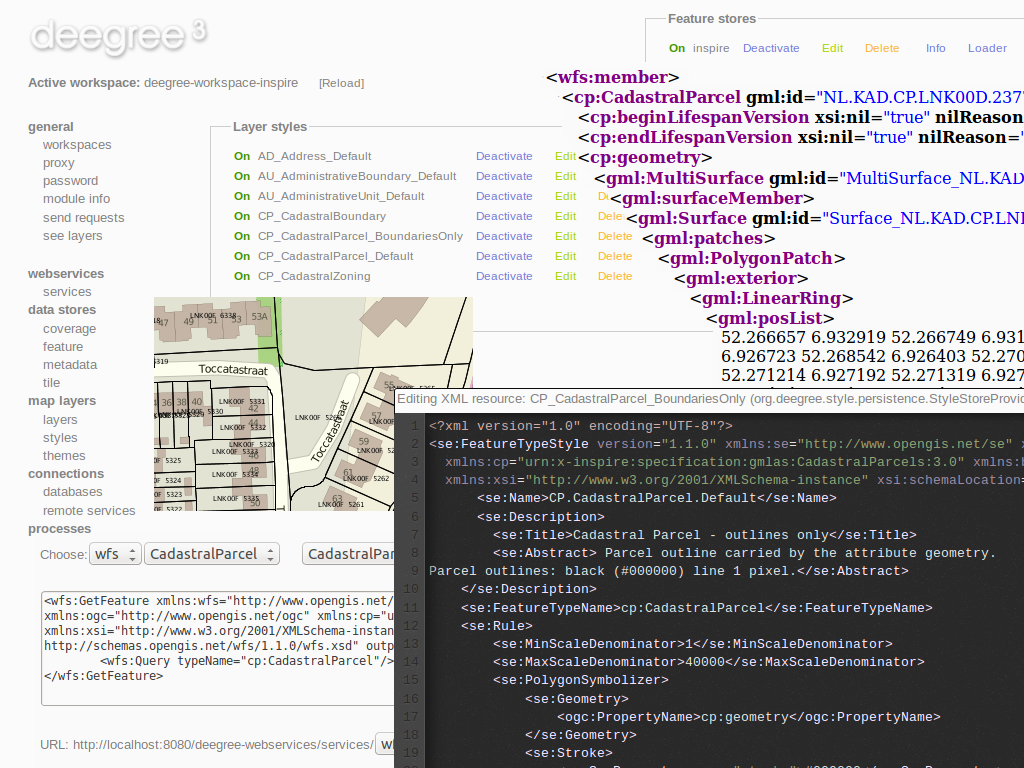Open tile data stores
The image size is (1024, 768).
point(52,383)
